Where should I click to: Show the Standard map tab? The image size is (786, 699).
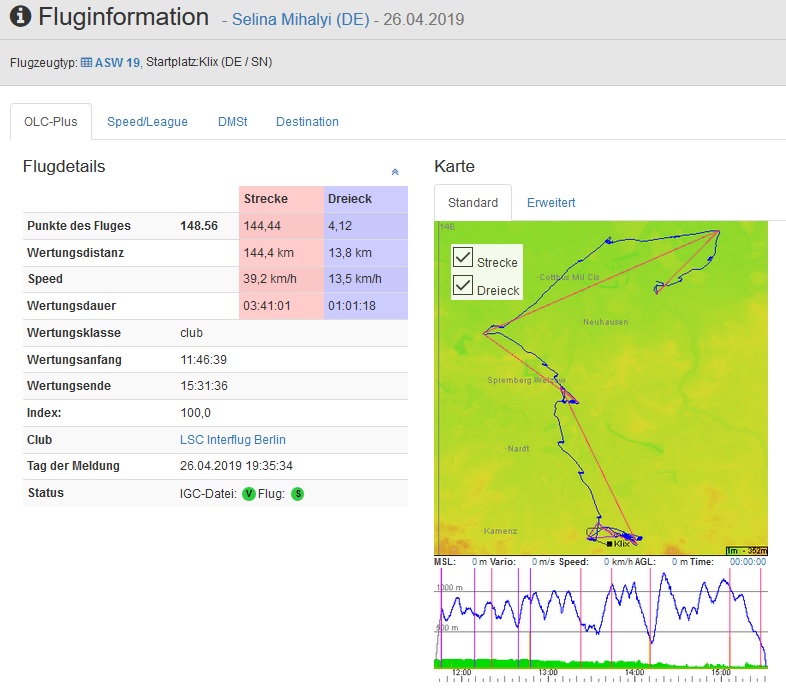472,203
